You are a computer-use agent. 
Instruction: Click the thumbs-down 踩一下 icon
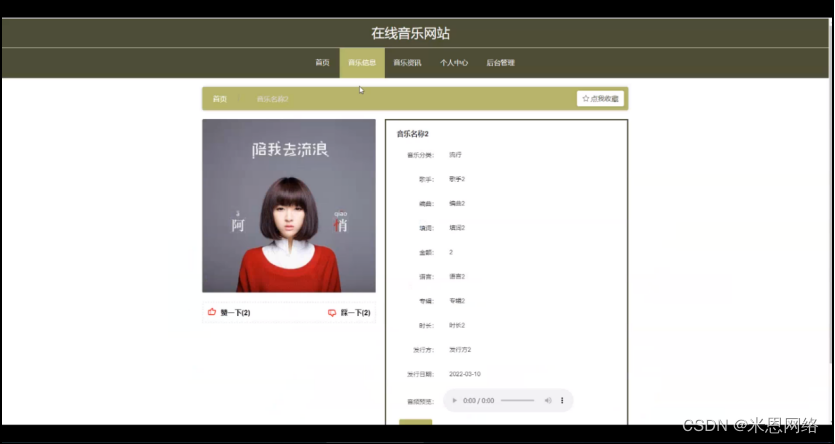click(332, 313)
